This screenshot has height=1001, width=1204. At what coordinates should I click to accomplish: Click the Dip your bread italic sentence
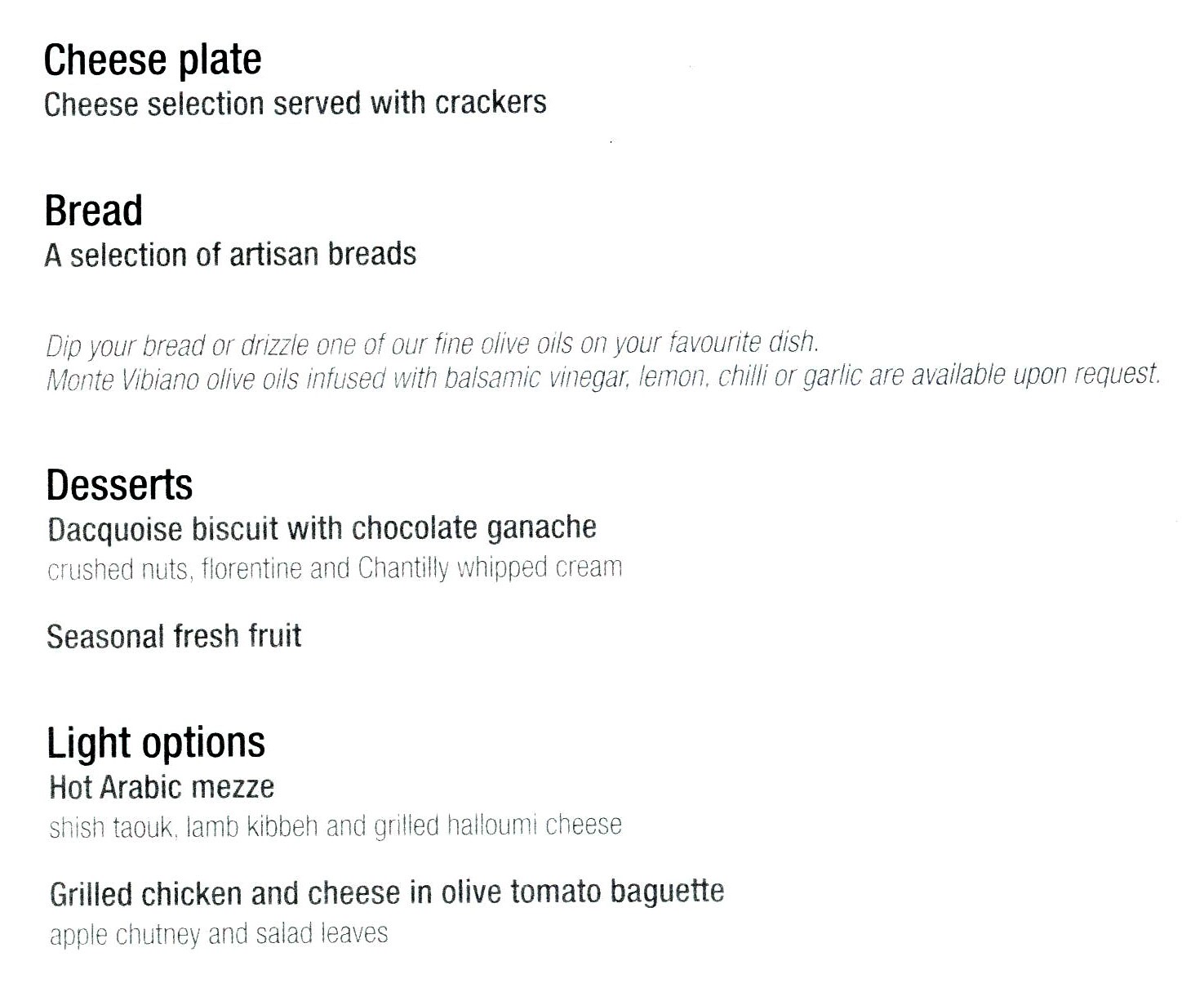pyautogui.click(x=432, y=344)
